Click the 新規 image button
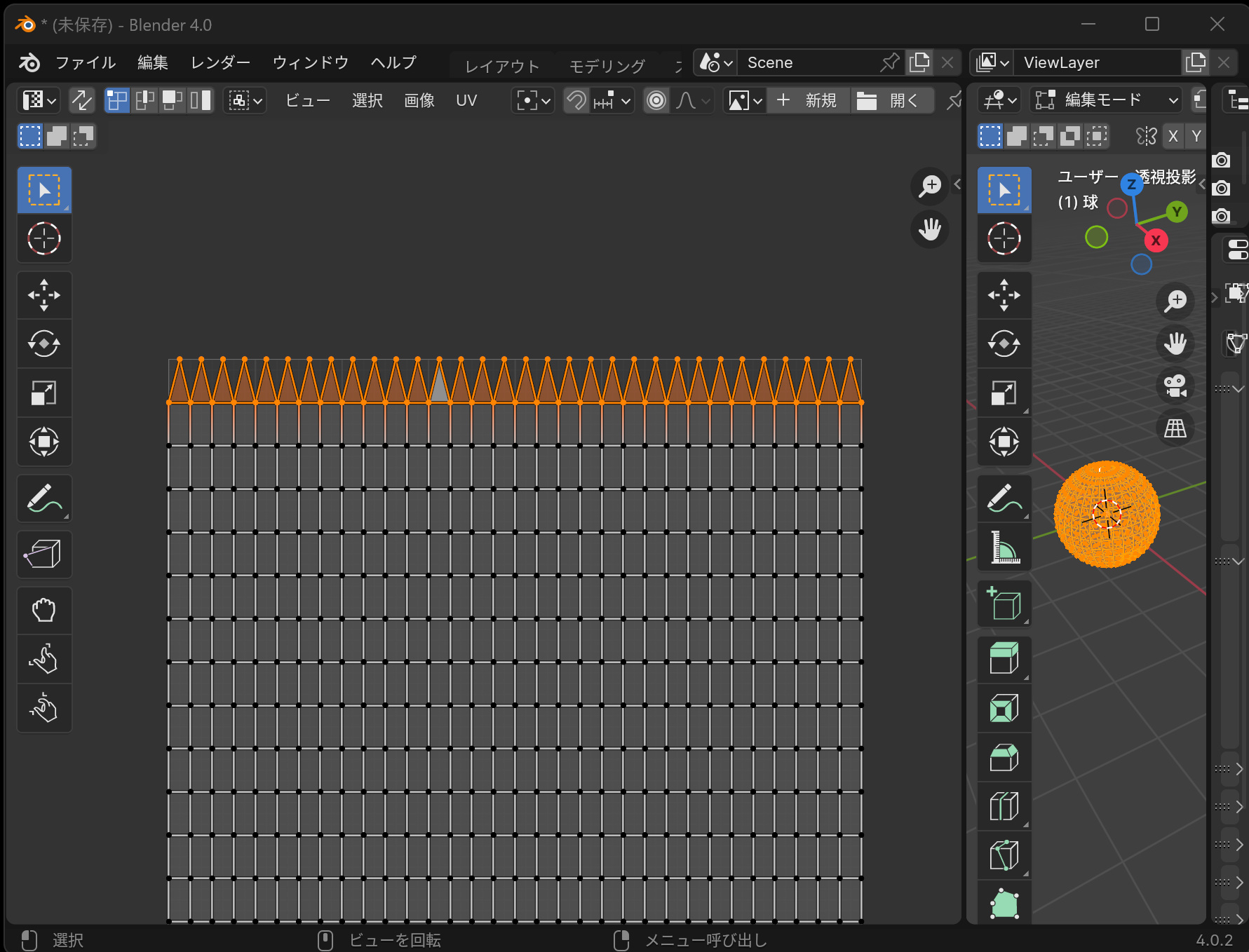Viewport: 1249px width, 952px height. click(x=808, y=100)
